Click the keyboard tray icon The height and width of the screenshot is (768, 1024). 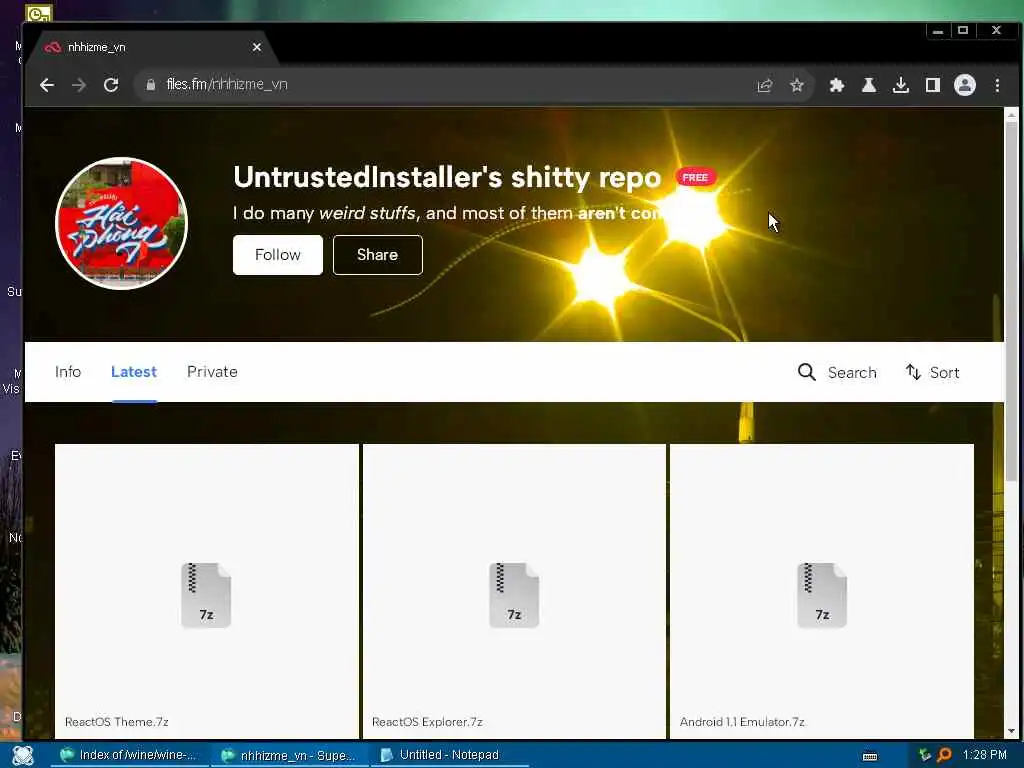coord(870,756)
